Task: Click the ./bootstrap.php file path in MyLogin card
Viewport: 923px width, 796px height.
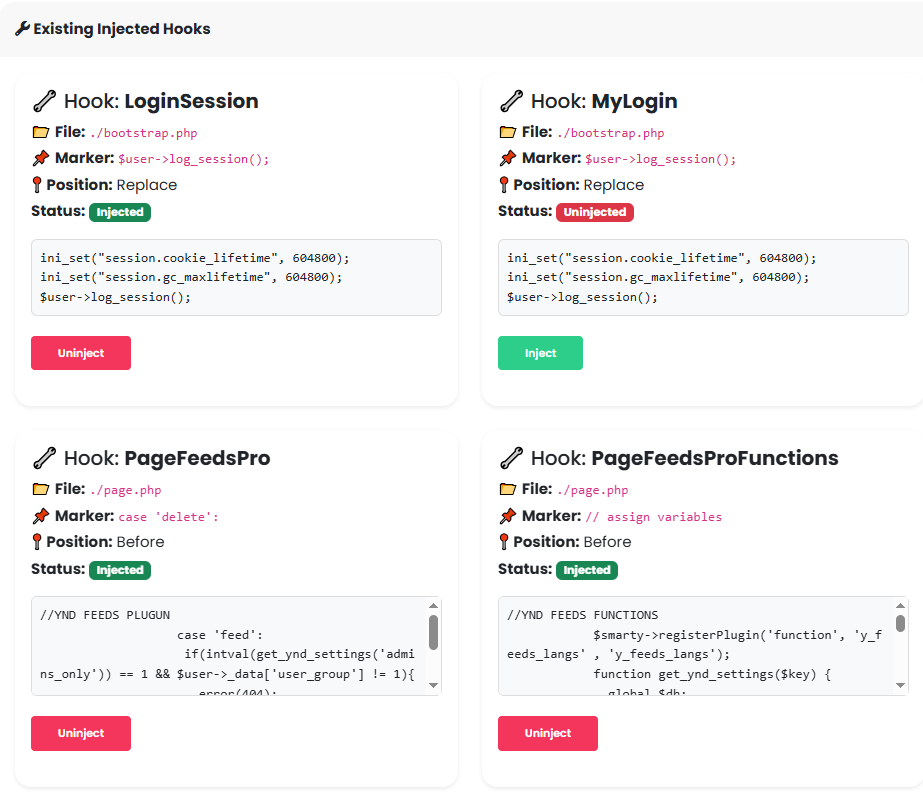Action: point(610,133)
